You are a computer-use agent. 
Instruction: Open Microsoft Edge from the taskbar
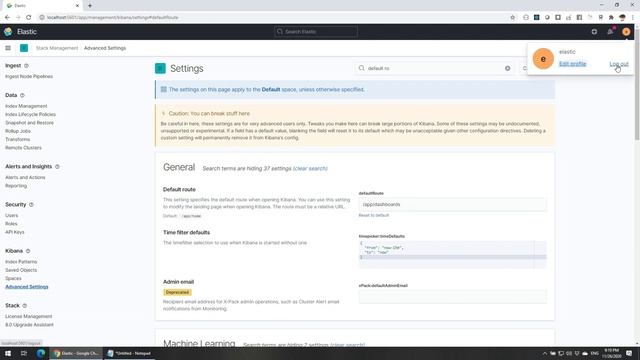(40, 353)
